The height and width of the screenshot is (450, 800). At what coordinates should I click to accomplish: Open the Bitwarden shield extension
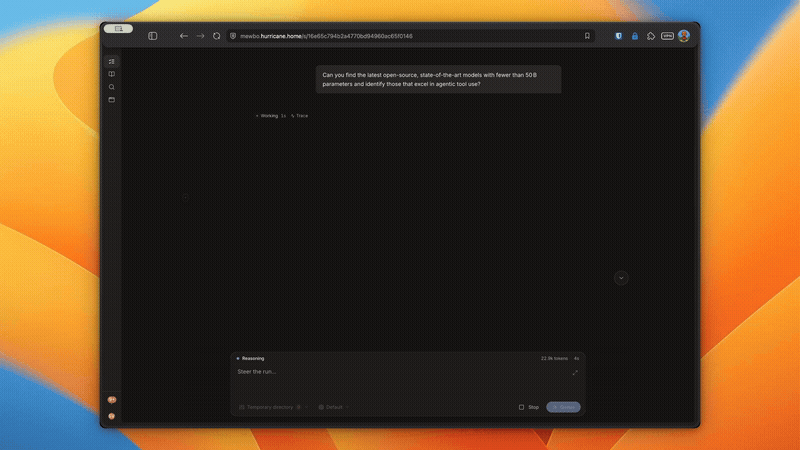coord(618,36)
